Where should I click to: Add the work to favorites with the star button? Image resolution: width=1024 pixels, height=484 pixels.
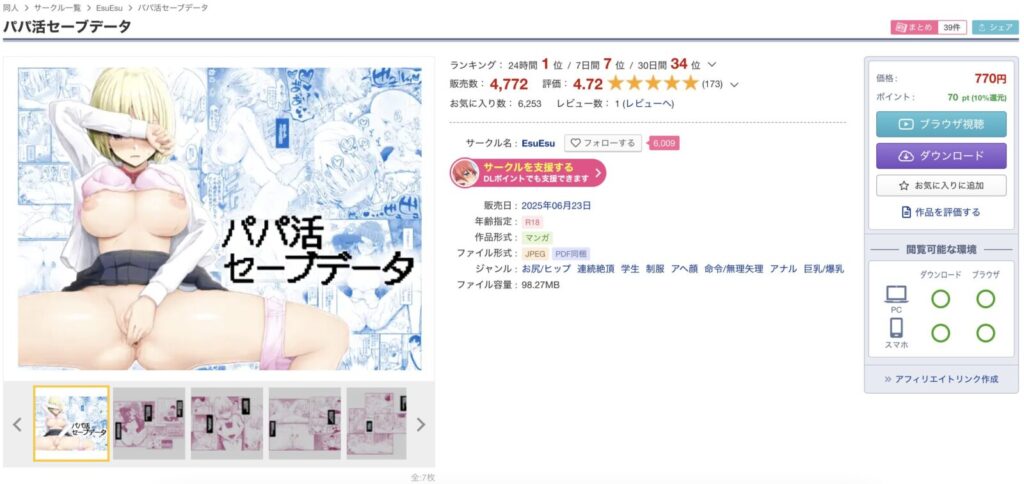[941, 186]
